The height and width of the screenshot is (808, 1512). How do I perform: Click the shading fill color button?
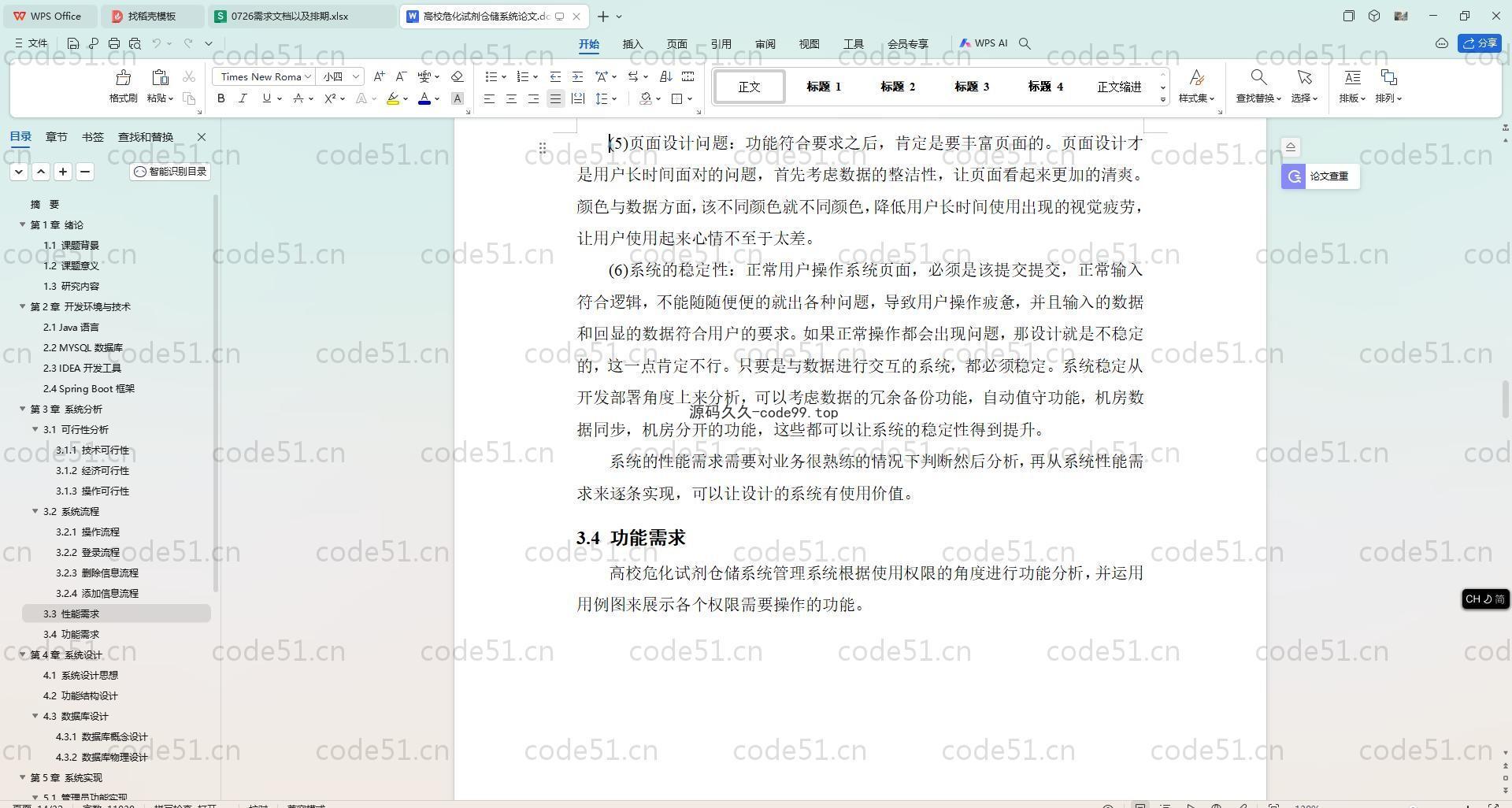click(x=646, y=98)
